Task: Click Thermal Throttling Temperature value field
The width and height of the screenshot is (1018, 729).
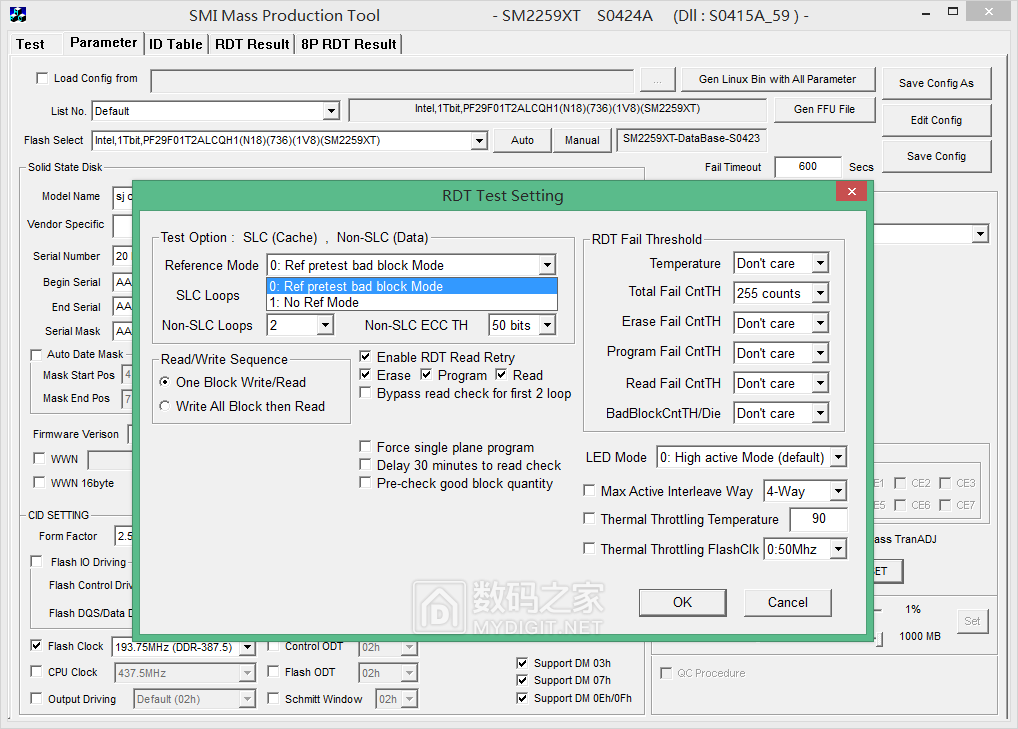Action: (817, 520)
